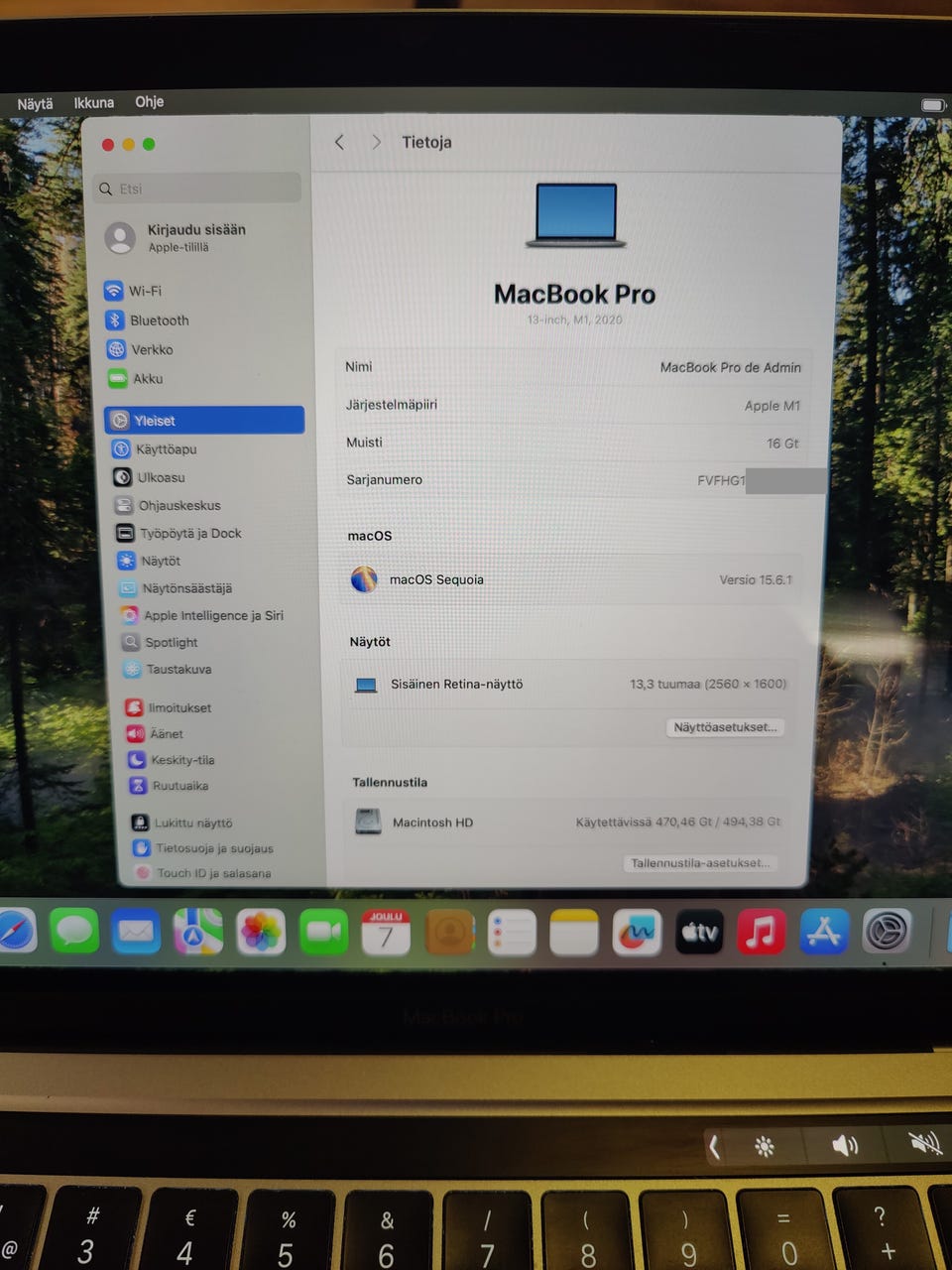Launch Maps from the Dock
The image size is (952, 1270).
(198, 933)
